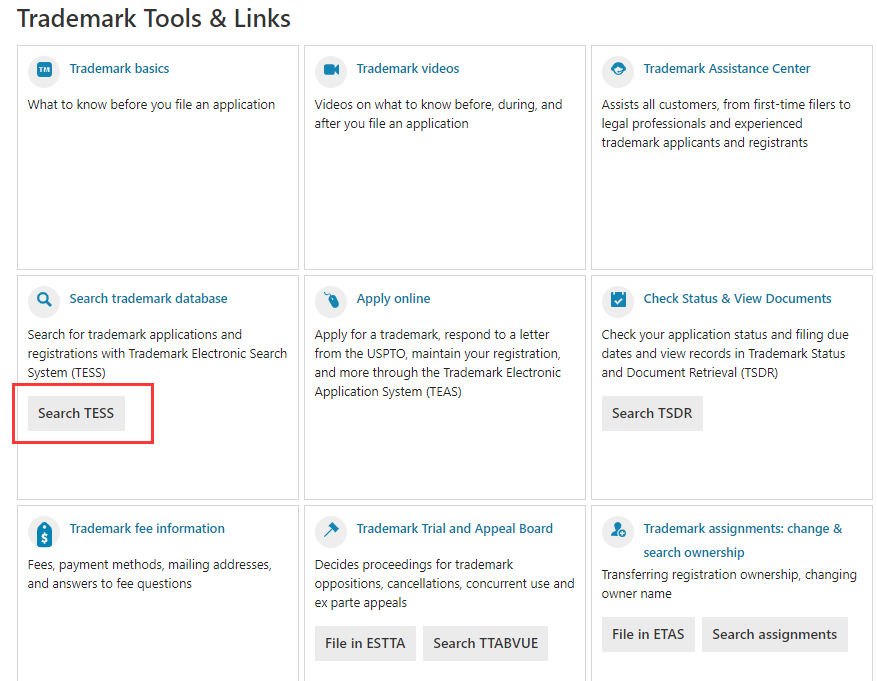Open the Trademark videos link

(408, 69)
